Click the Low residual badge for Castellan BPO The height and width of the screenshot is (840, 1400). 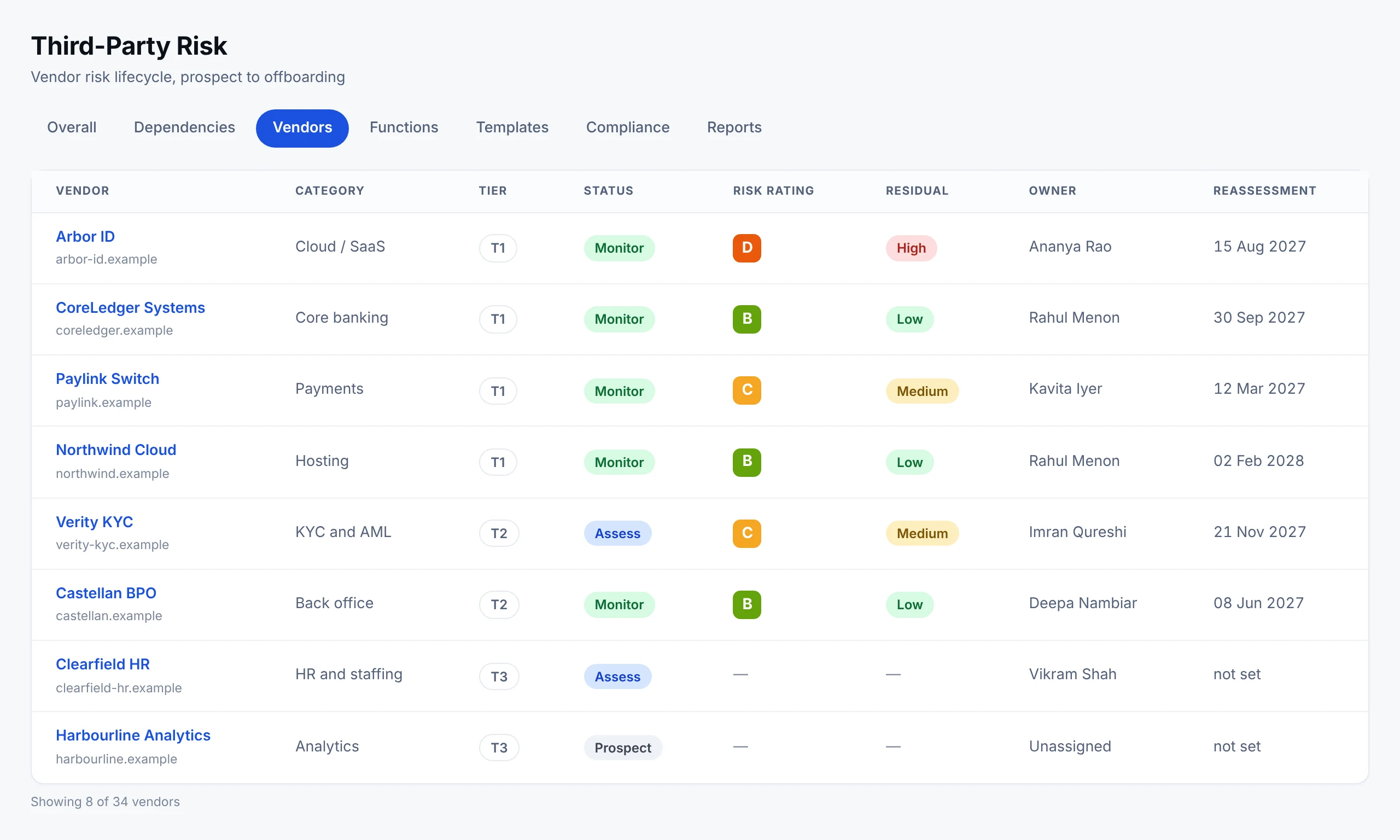pyautogui.click(x=909, y=604)
